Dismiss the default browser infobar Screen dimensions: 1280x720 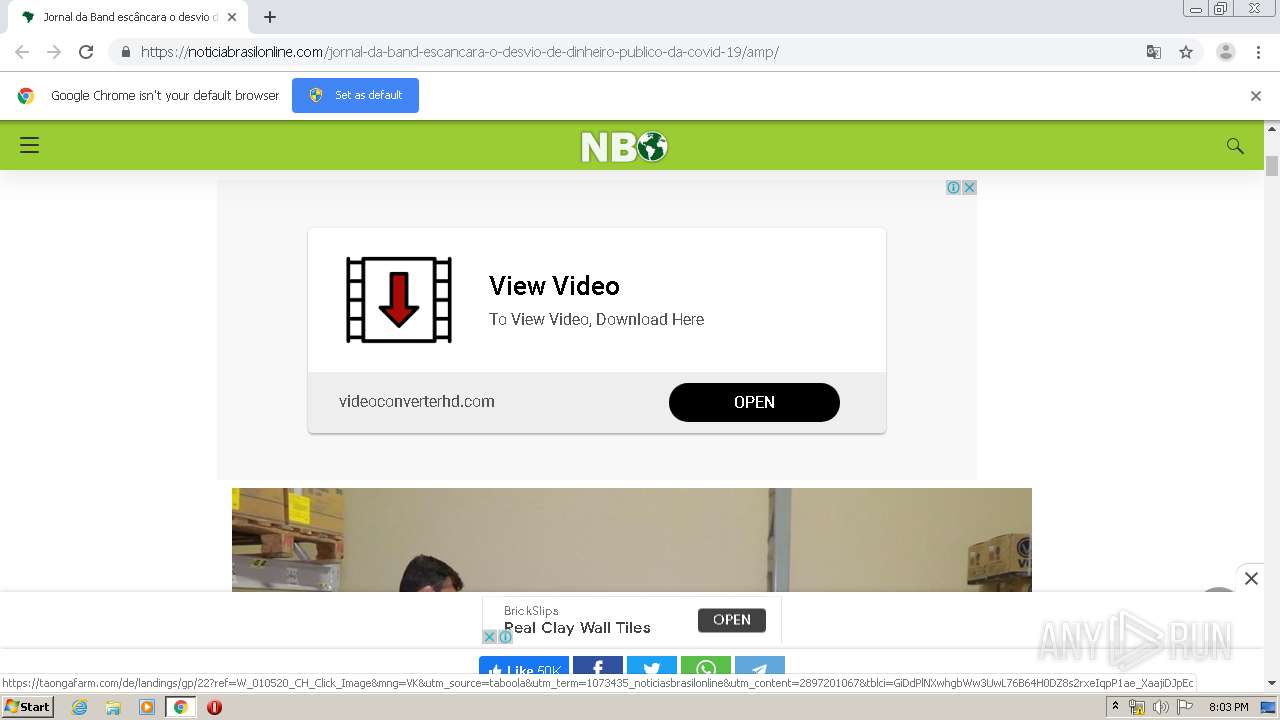[1256, 96]
